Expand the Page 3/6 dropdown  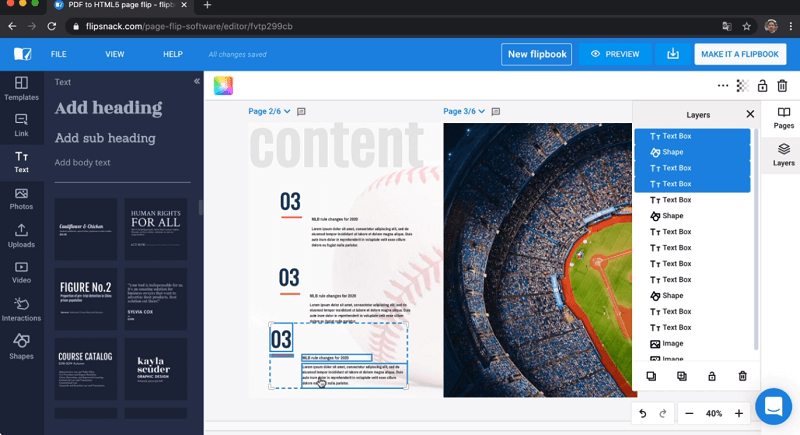[x=464, y=112]
